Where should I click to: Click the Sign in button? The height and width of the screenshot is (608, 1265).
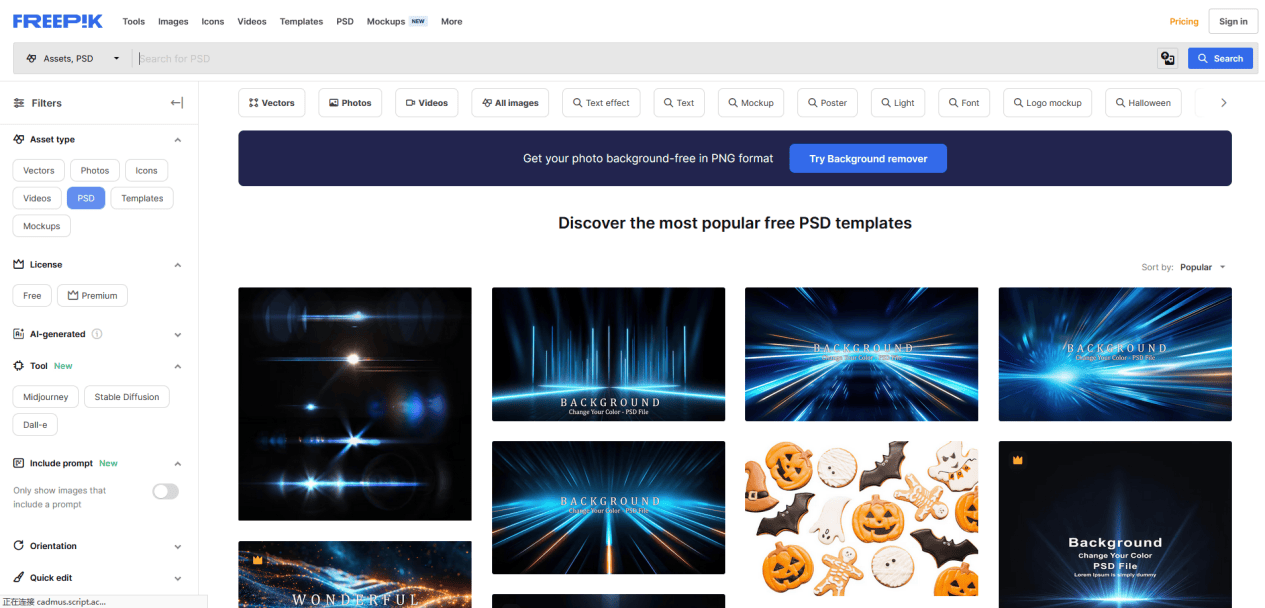(1233, 21)
